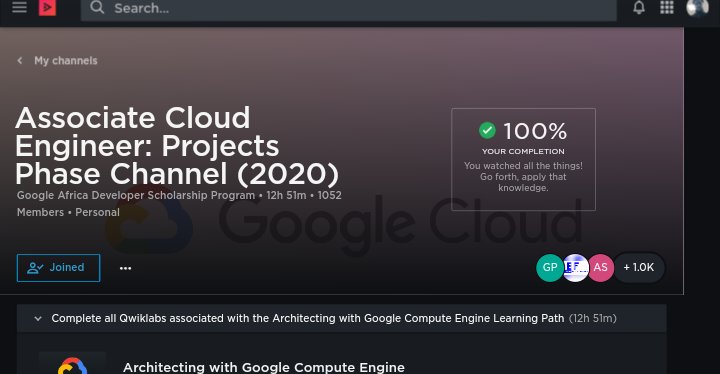Image resolution: width=720 pixels, height=374 pixels.
Task: Click the member avatar between GP and AS
Action: [x=575, y=267]
